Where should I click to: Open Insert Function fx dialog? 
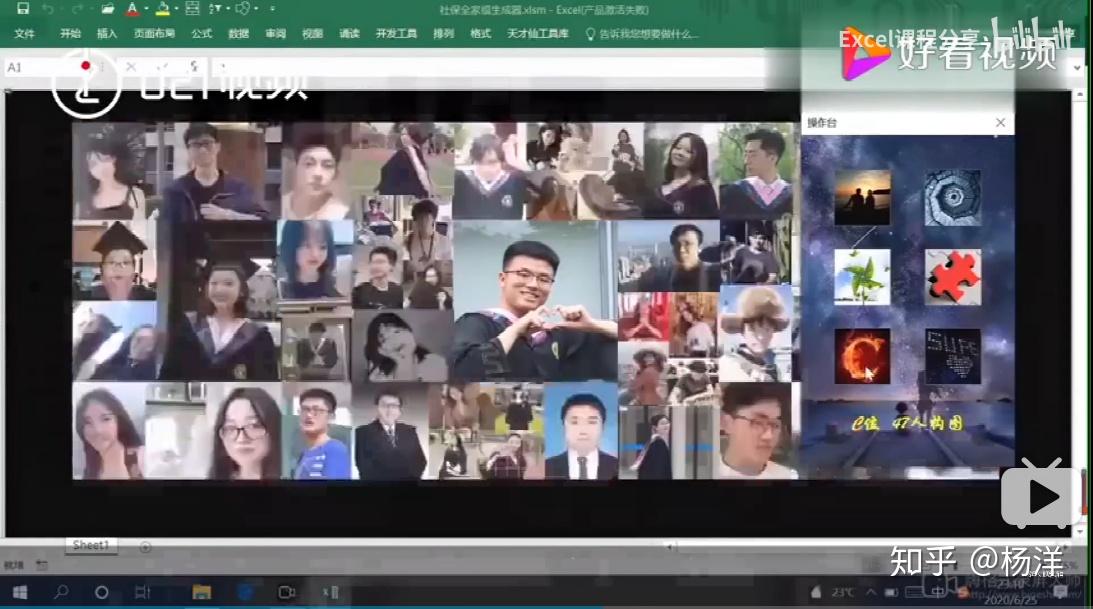click(194, 67)
